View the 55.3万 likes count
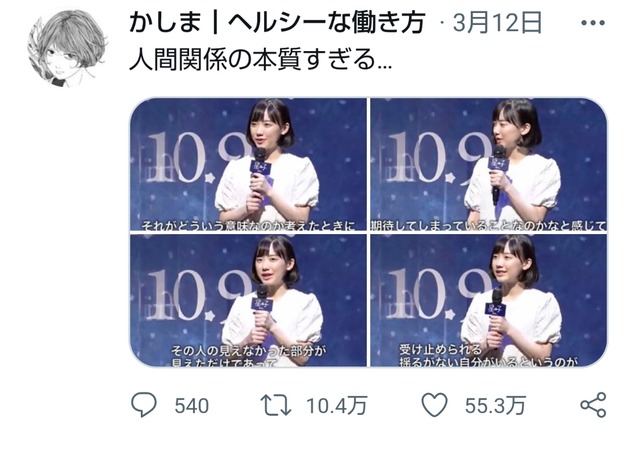640x450 pixels. coord(495,406)
